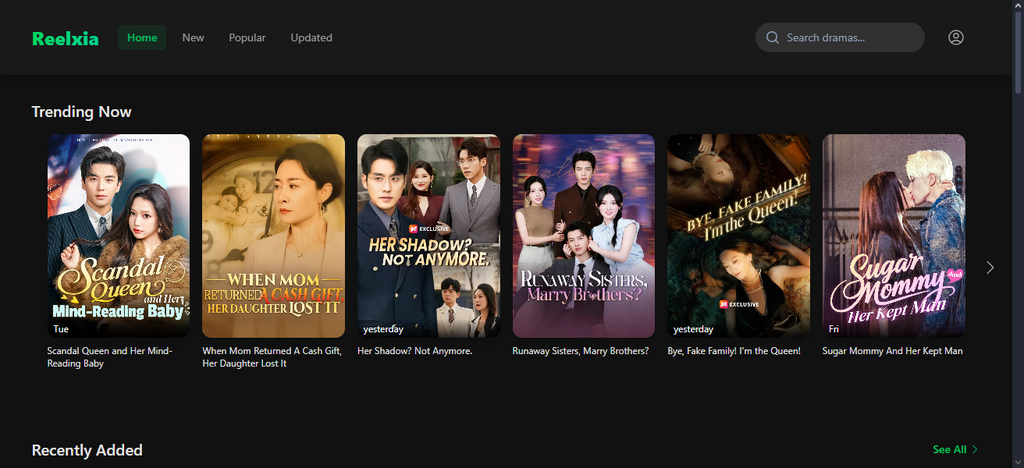The height and width of the screenshot is (468, 1024).
Task: Select the Sugar Mommy And Her Kept Man poster
Action: [x=893, y=235]
